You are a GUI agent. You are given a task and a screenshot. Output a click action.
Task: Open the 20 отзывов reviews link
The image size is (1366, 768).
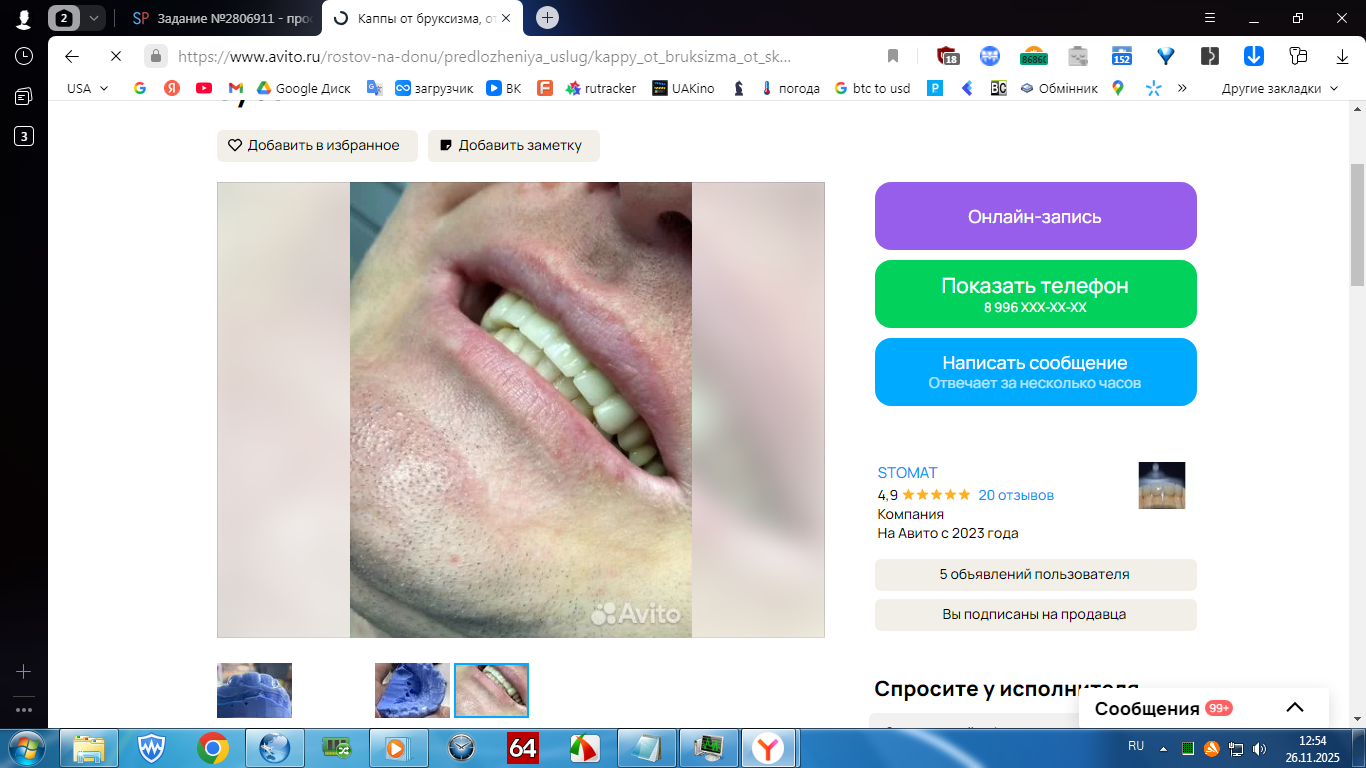(x=1016, y=495)
